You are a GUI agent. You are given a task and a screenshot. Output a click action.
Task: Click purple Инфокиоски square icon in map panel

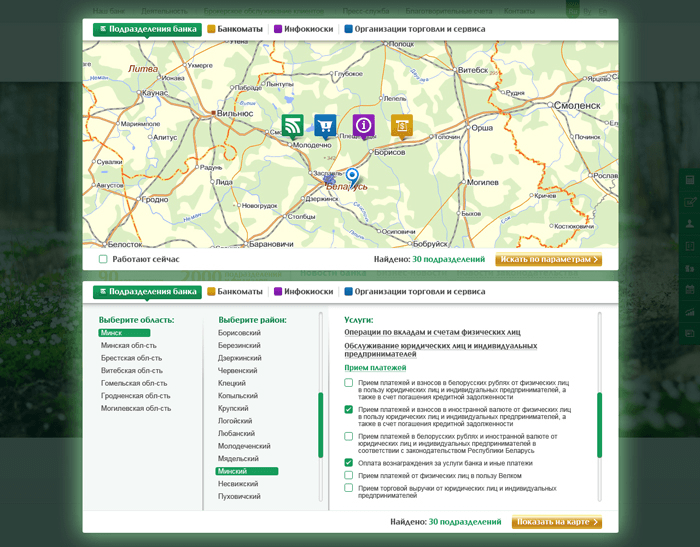tap(278, 29)
